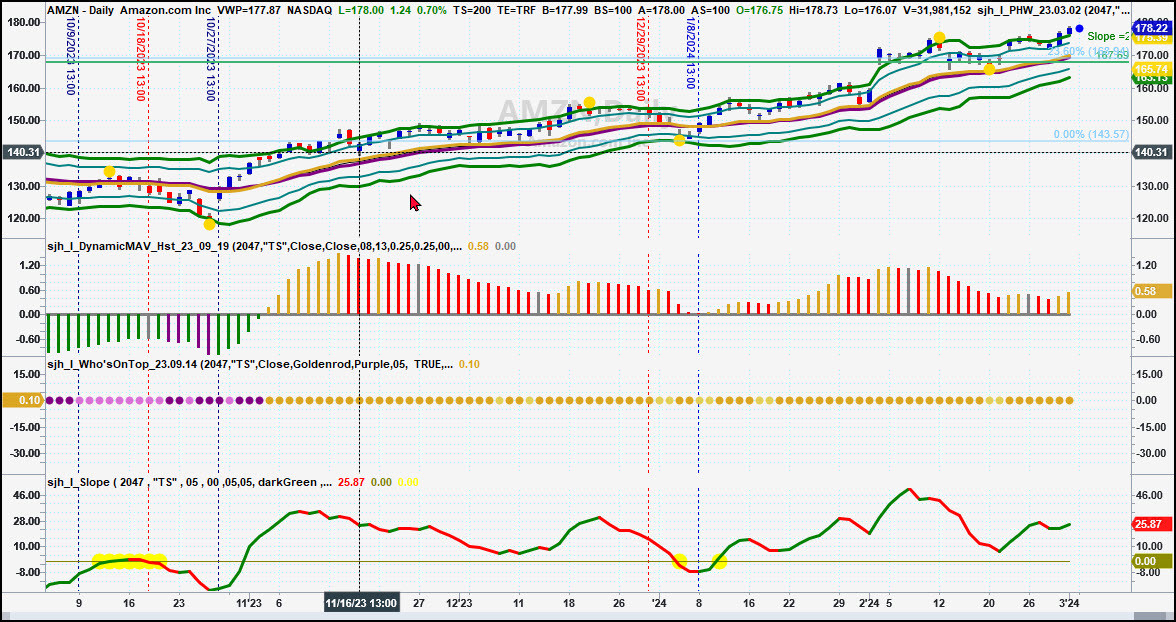Click the '24 date label on time axis

pos(658,602)
